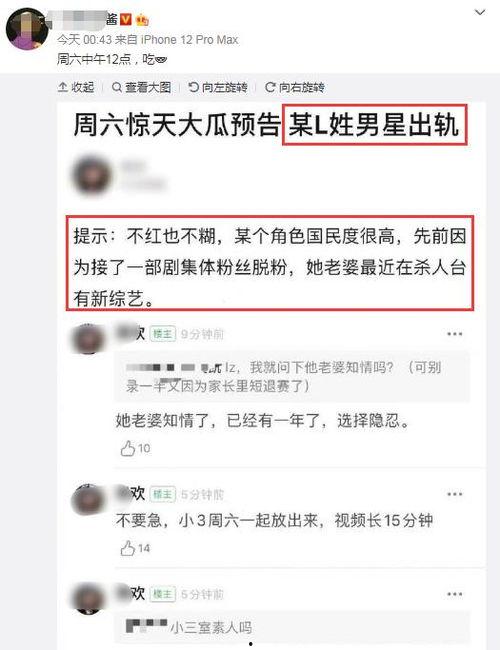Click the quoted comment about 他老婆知情吗
This screenshot has height=650, width=500.
[292, 376]
